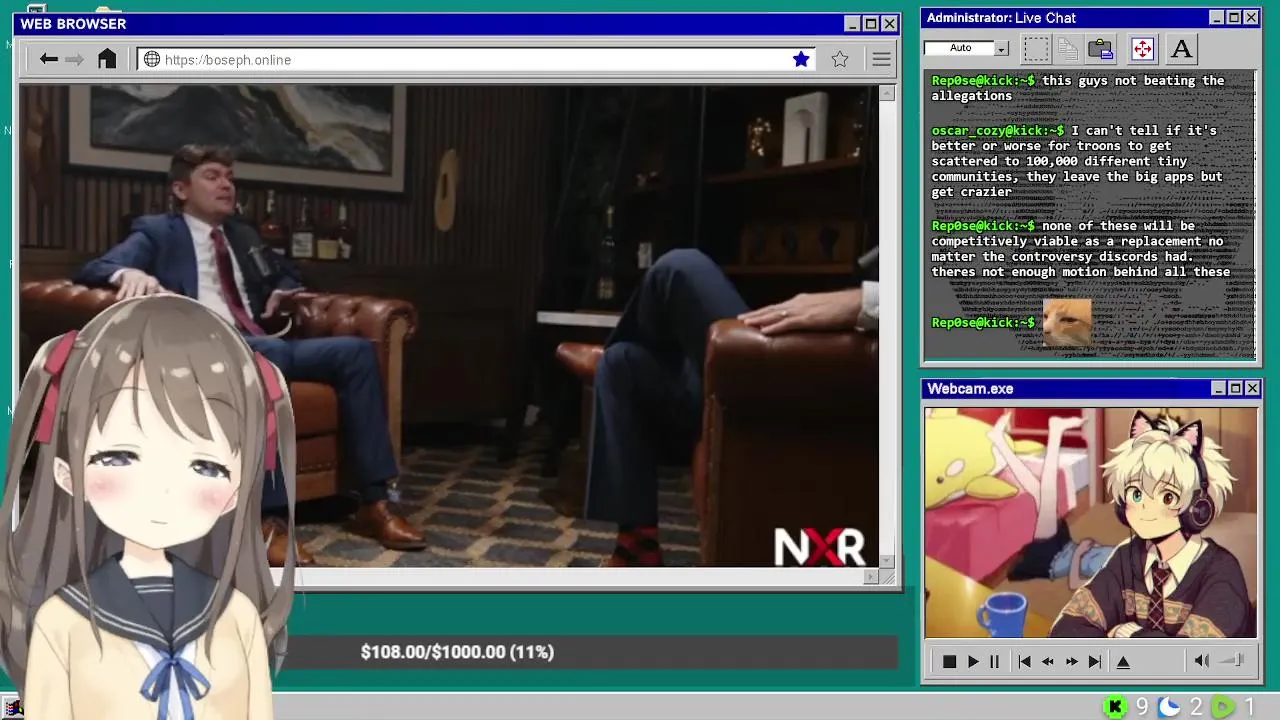This screenshot has width=1280, height=720.
Task: Click the blue crescent icon in taskbar
Action: pyautogui.click(x=1168, y=707)
